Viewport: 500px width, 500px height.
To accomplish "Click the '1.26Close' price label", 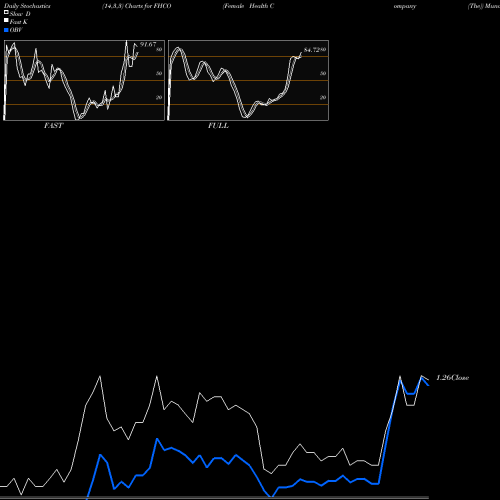I will click(x=453, y=378).
